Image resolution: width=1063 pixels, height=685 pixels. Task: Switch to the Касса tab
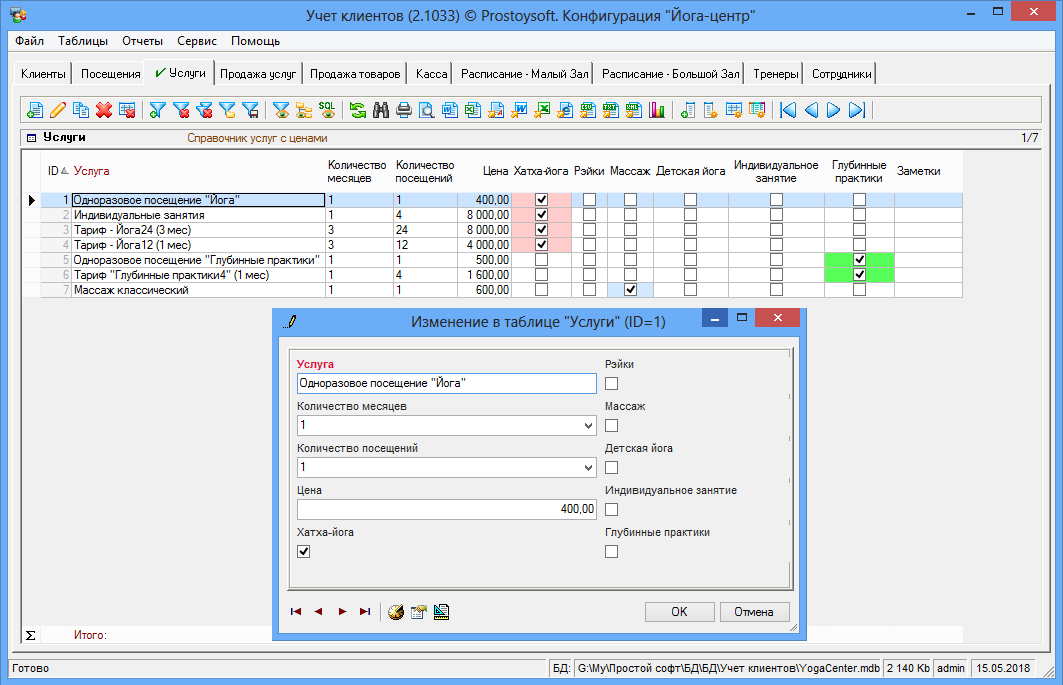[432, 74]
